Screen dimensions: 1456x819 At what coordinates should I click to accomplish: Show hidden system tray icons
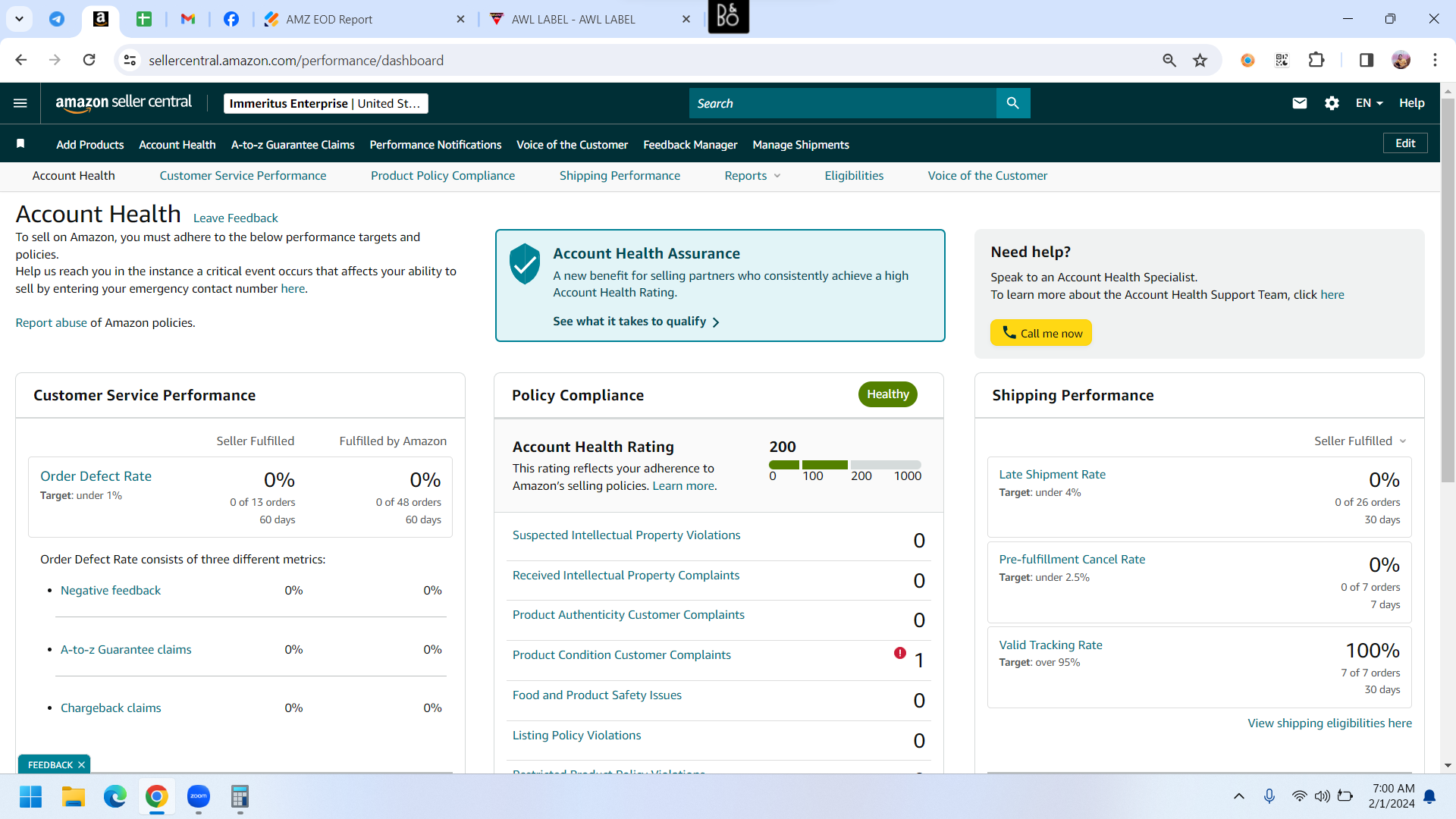click(1239, 796)
